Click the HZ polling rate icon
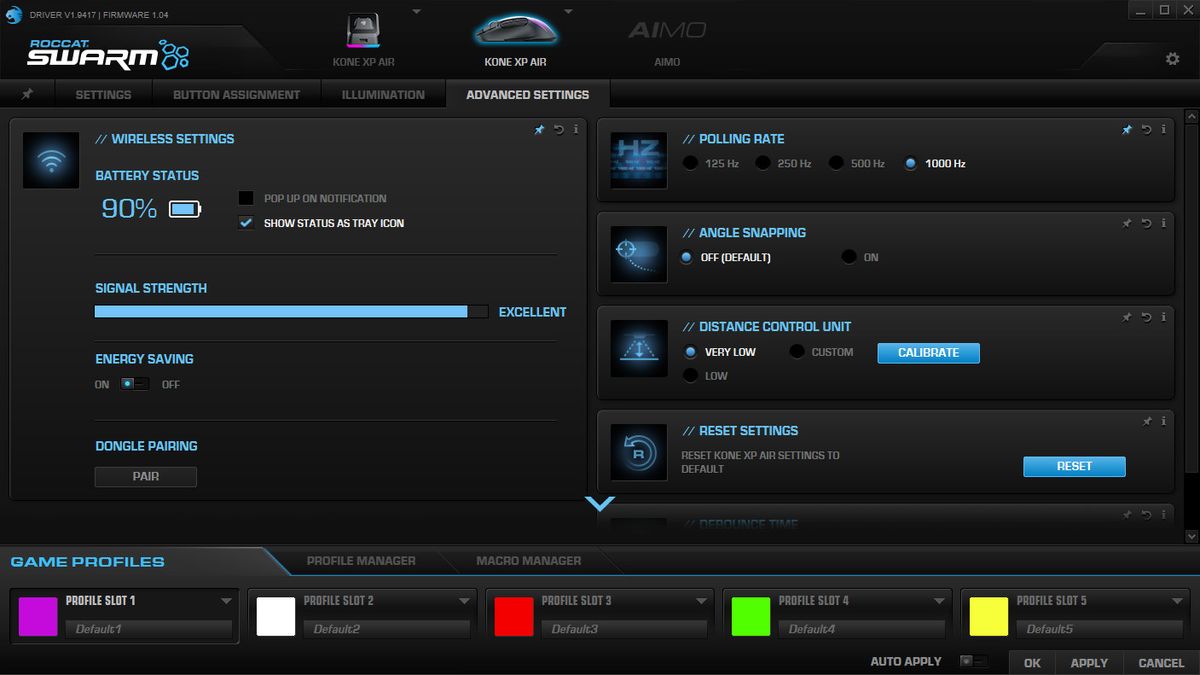Screen dimensions: 1200x675 [x=639, y=160]
